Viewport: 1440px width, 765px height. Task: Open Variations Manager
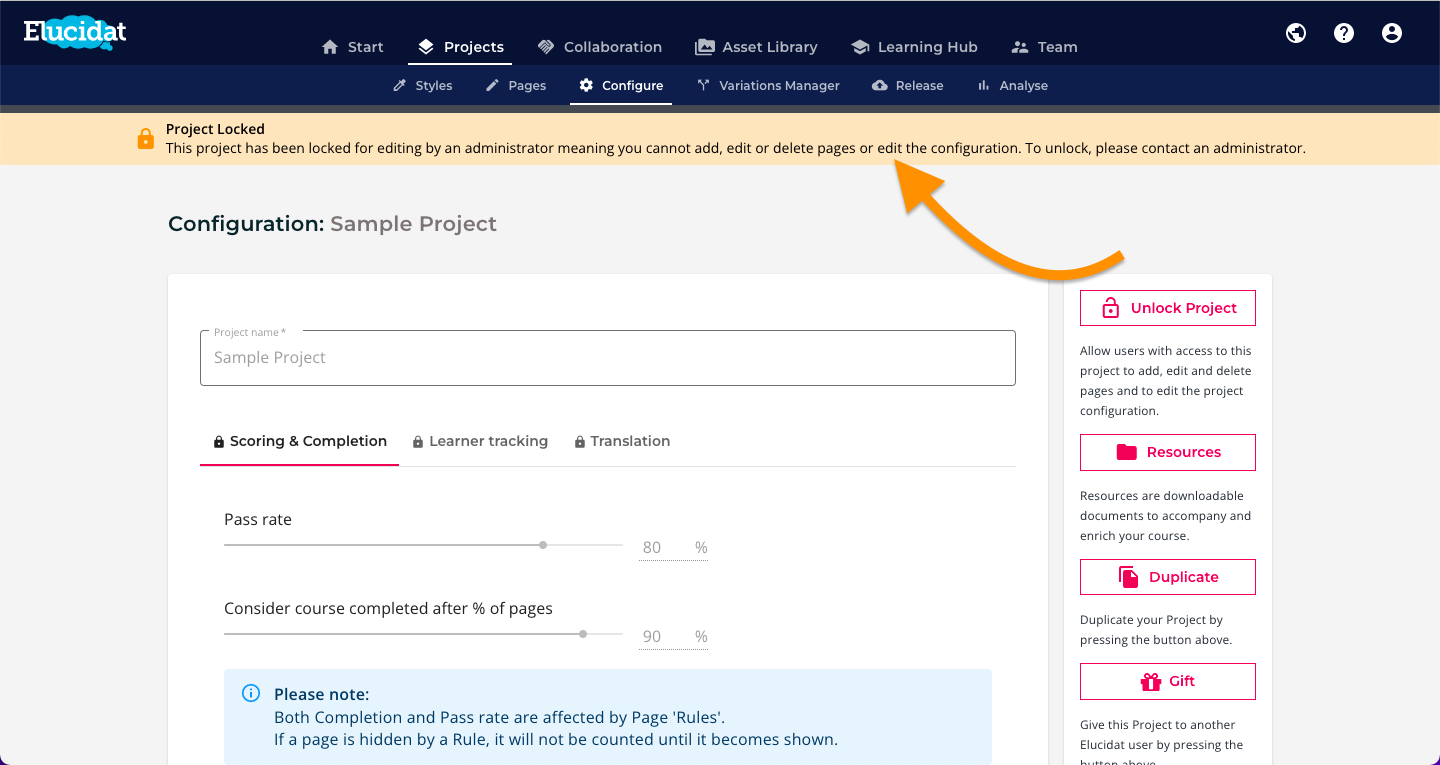(x=768, y=86)
